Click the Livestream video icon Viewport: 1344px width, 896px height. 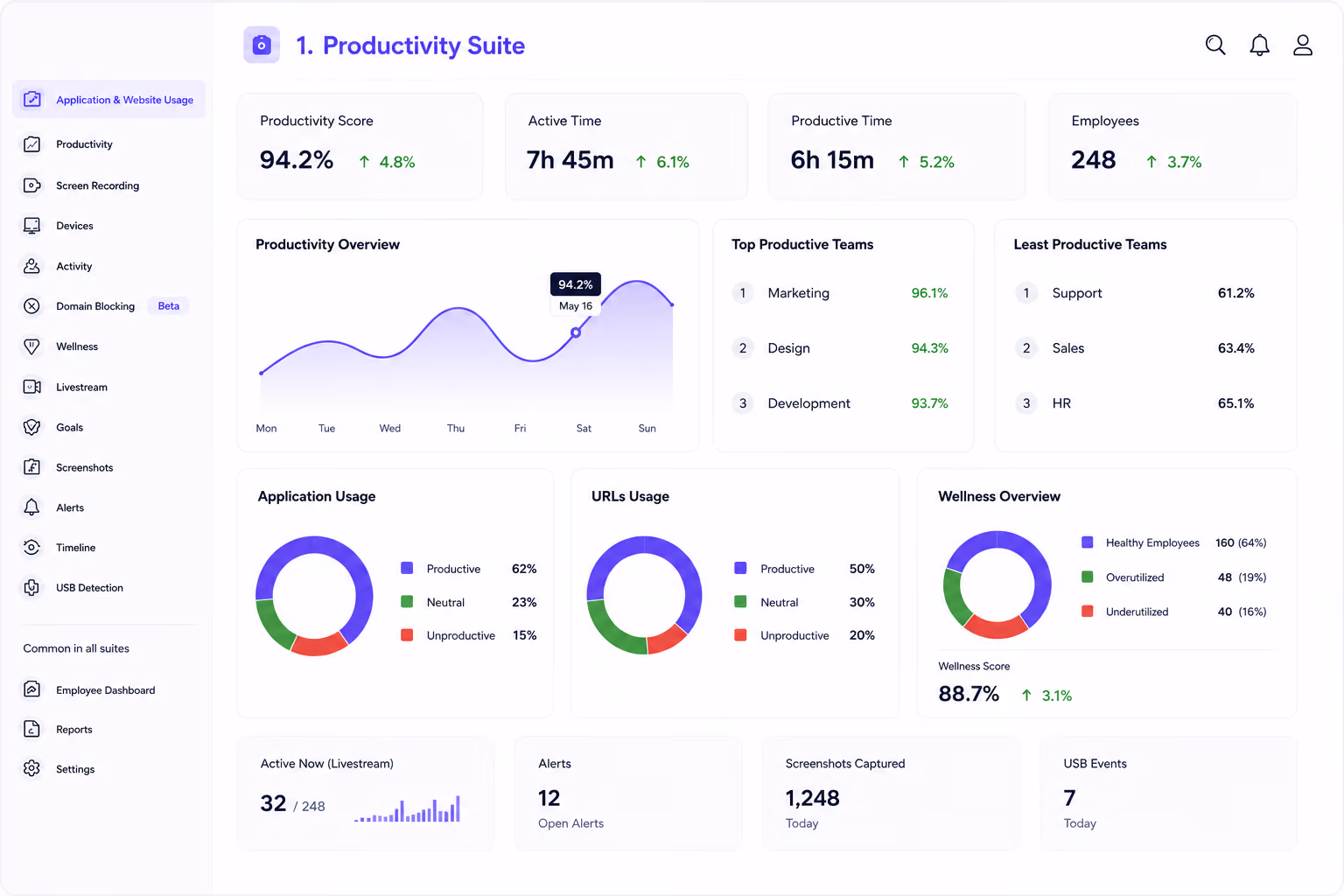point(32,387)
